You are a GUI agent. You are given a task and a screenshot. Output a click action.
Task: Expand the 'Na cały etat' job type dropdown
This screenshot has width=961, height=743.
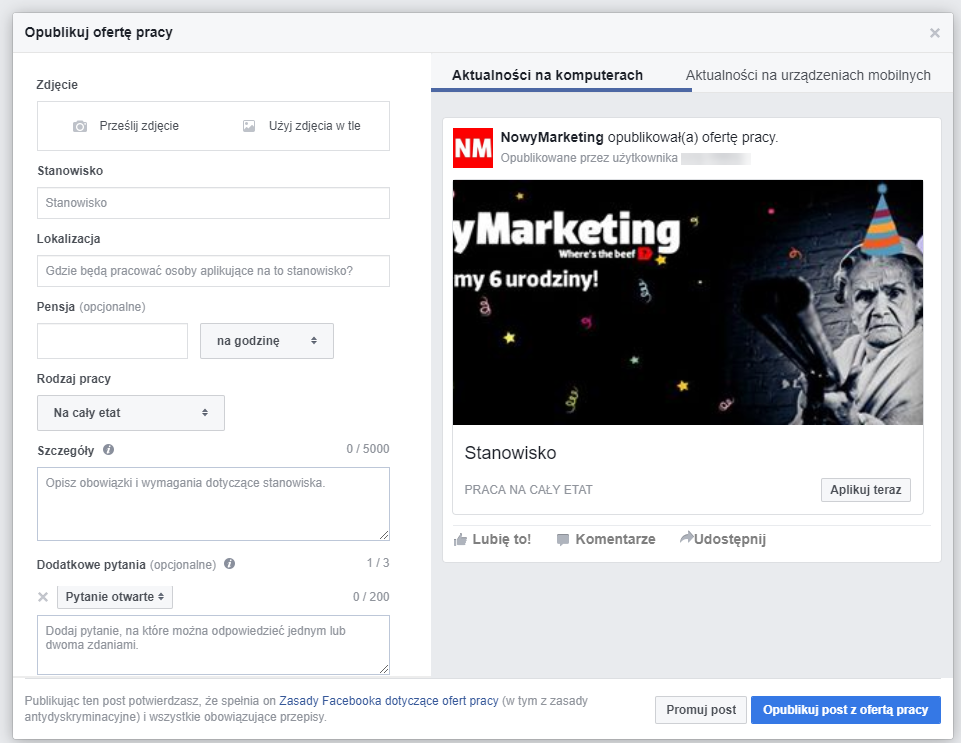tap(131, 413)
